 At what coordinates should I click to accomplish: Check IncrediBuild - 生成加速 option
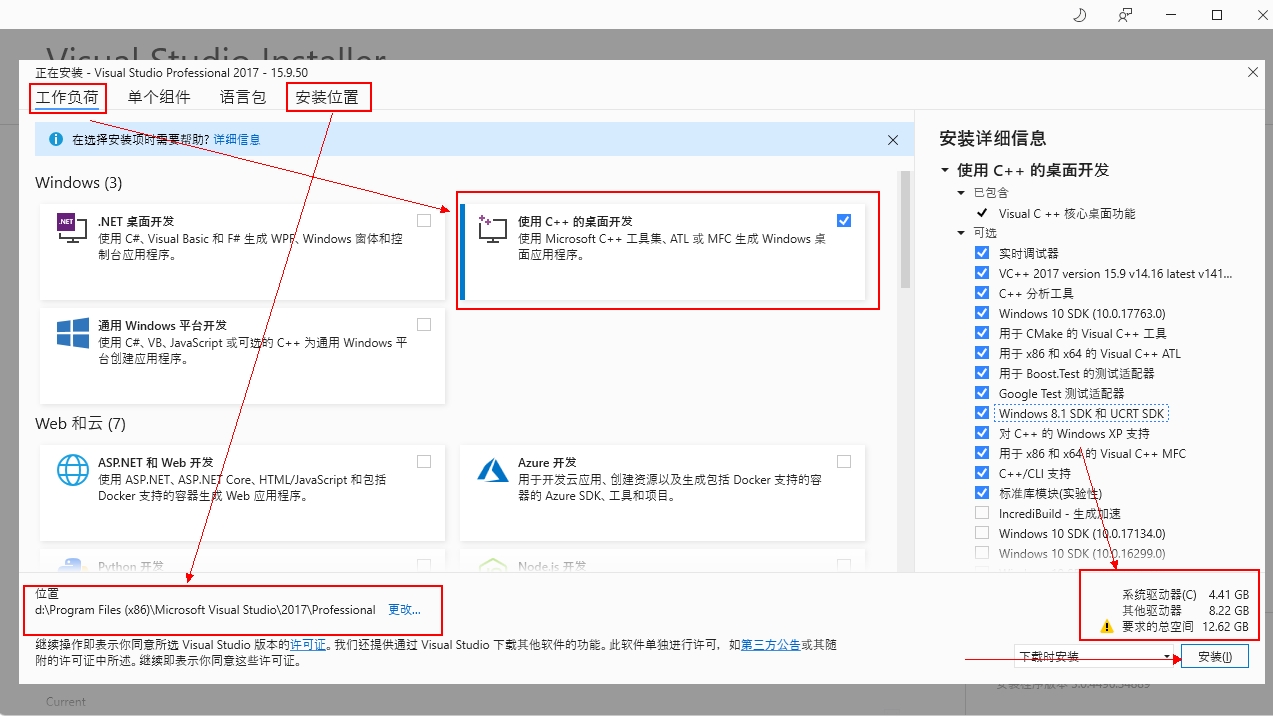coord(981,513)
